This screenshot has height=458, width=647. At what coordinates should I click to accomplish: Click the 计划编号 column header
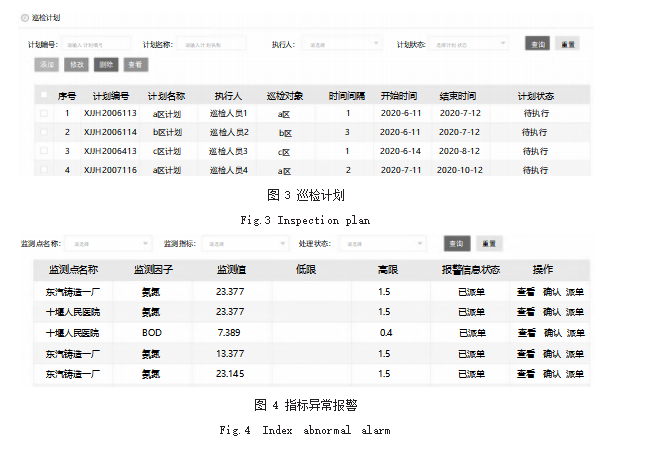tap(111, 96)
